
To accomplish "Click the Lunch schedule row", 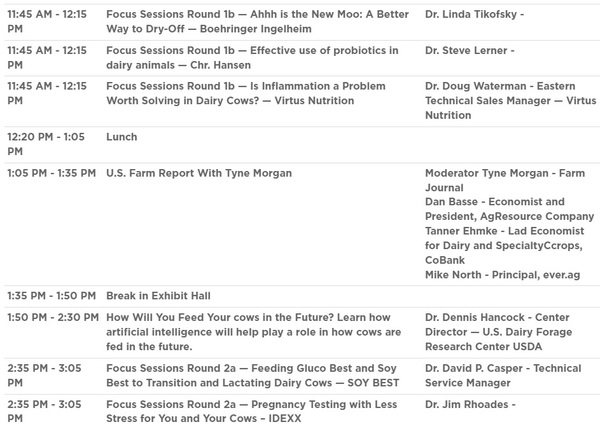I will (x=300, y=144).
